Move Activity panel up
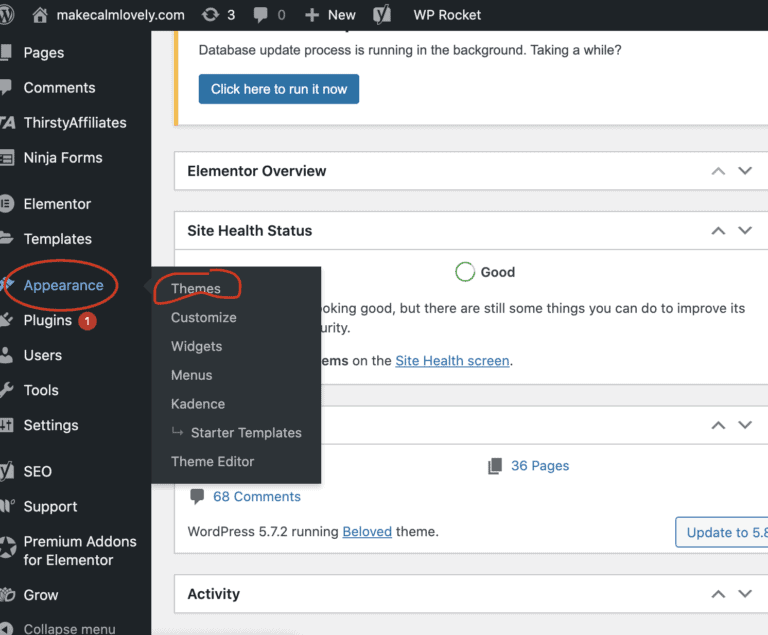 click(x=718, y=594)
